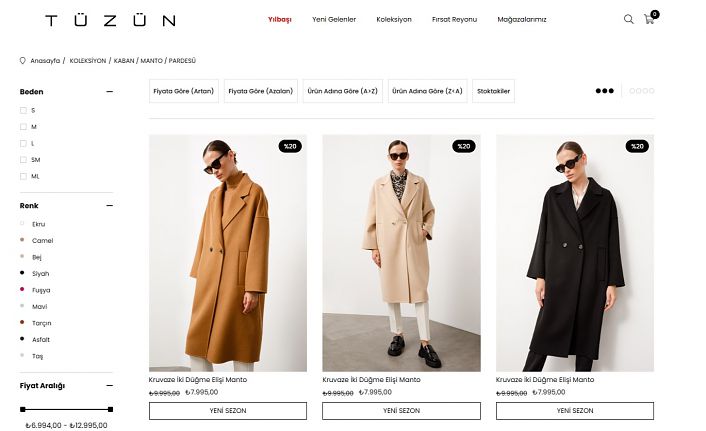706x431 pixels.
Task: Filter by Stoktakiler button
Action: coord(493,91)
